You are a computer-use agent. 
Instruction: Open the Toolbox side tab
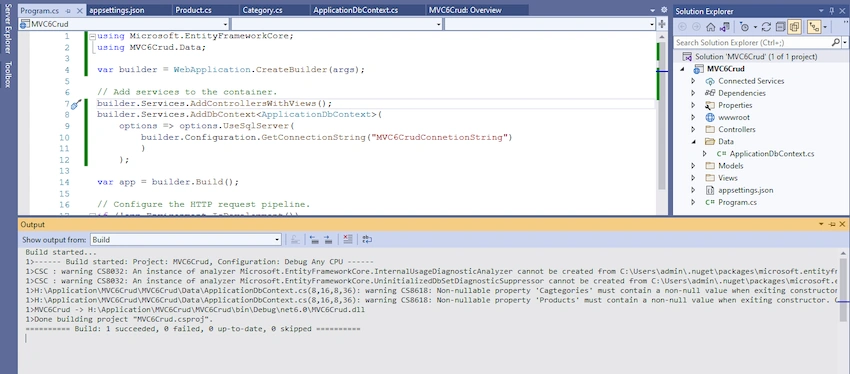8,75
